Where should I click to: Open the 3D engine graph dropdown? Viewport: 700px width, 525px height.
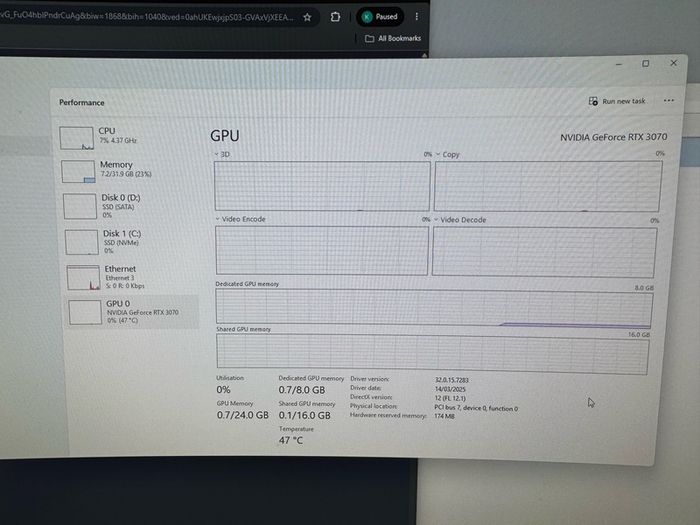222,154
